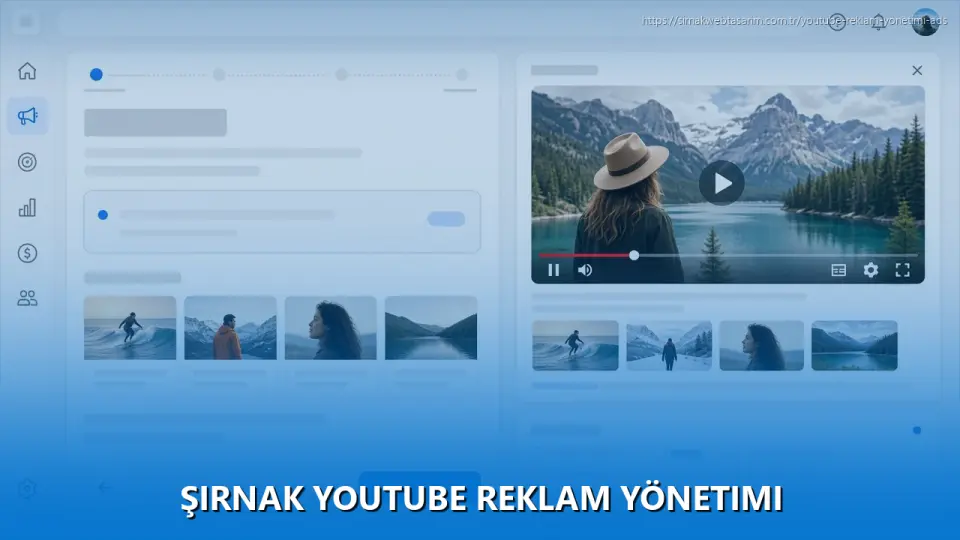This screenshot has width=960, height=540.
Task: Select the third step dot in stepper
Action: click(341, 75)
